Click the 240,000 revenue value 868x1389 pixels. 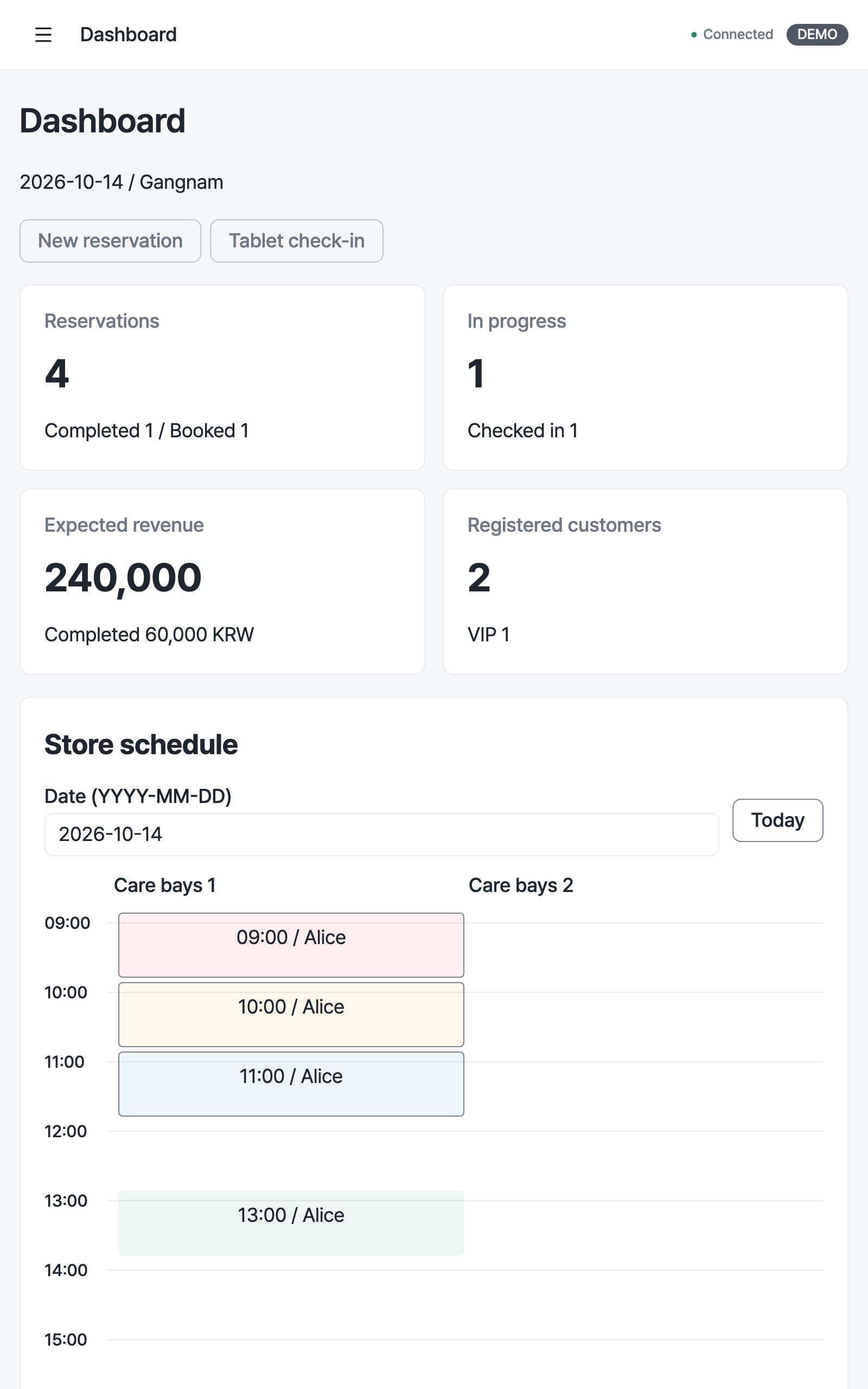click(x=123, y=578)
